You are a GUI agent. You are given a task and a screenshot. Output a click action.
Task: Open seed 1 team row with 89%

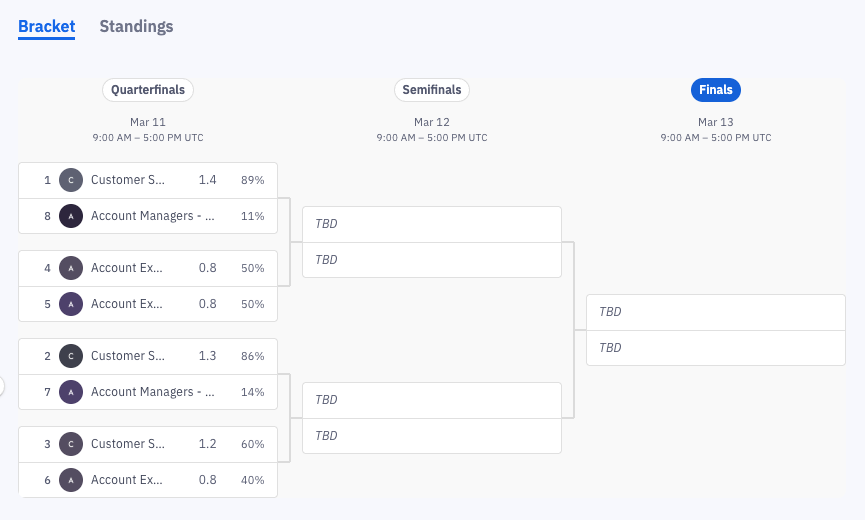click(148, 180)
